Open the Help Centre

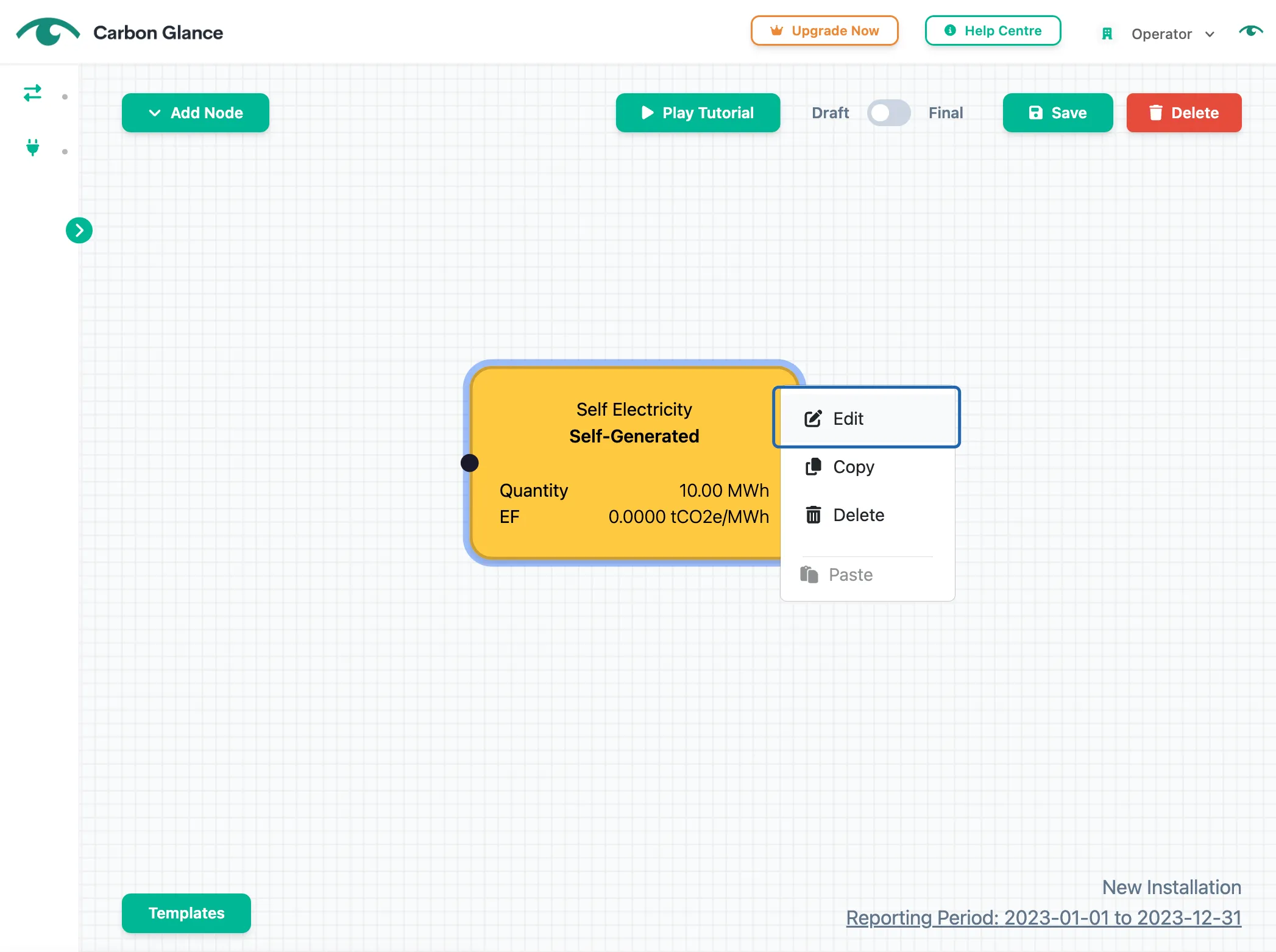click(993, 30)
